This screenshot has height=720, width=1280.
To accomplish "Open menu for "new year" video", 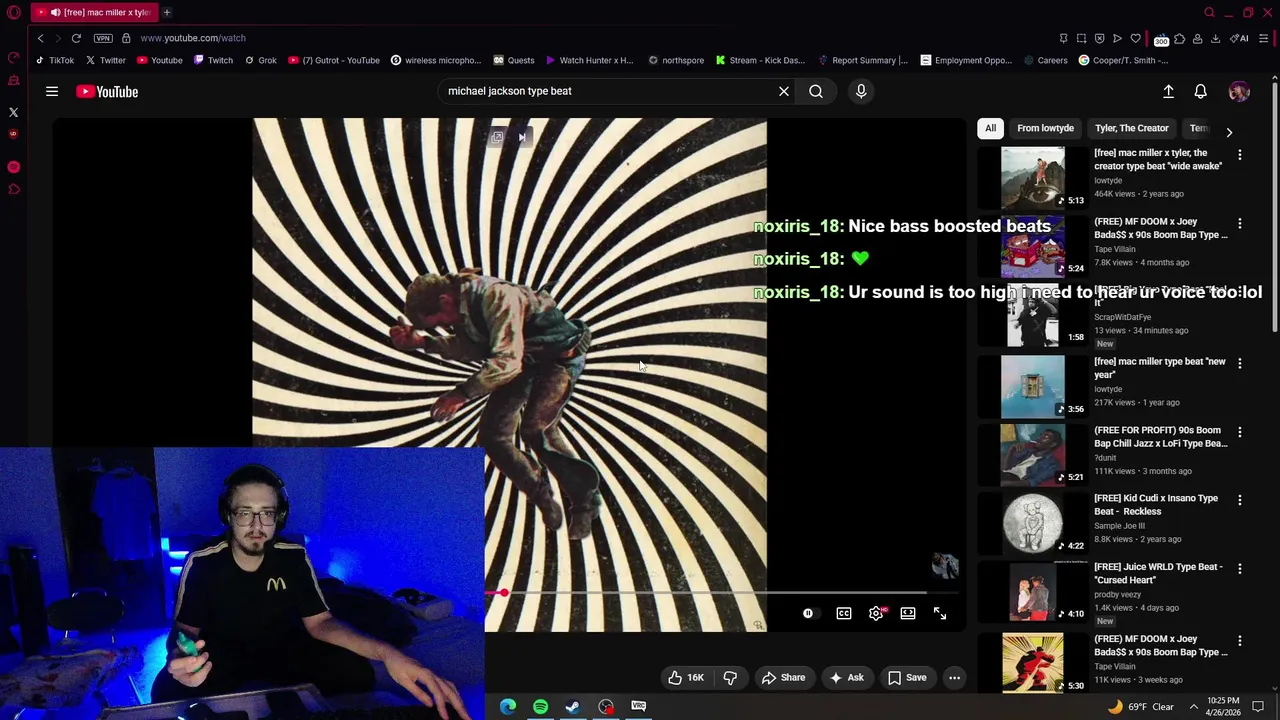I will coord(1240,363).
